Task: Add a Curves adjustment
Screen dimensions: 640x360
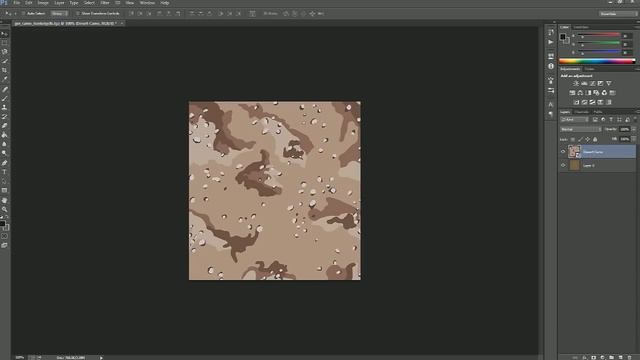Action: pyautogui.click(x=592, y=83)
